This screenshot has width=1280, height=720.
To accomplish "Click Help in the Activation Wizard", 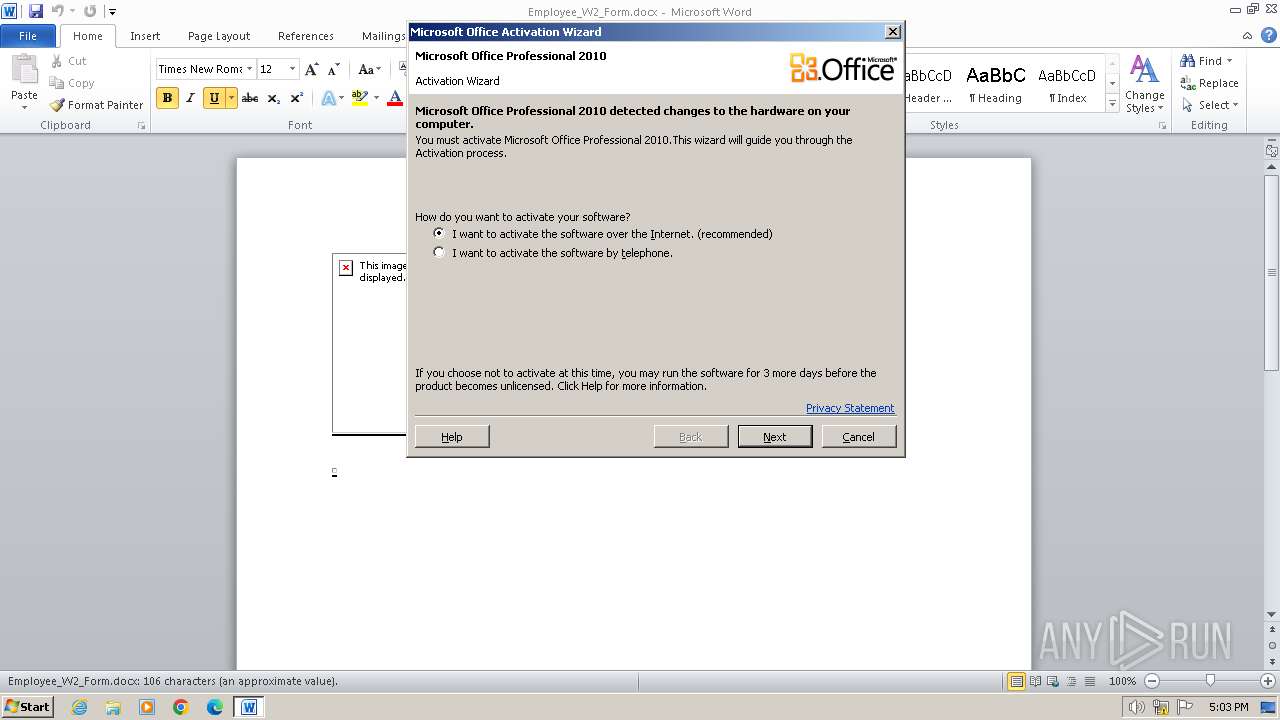I will pos(452,437).
